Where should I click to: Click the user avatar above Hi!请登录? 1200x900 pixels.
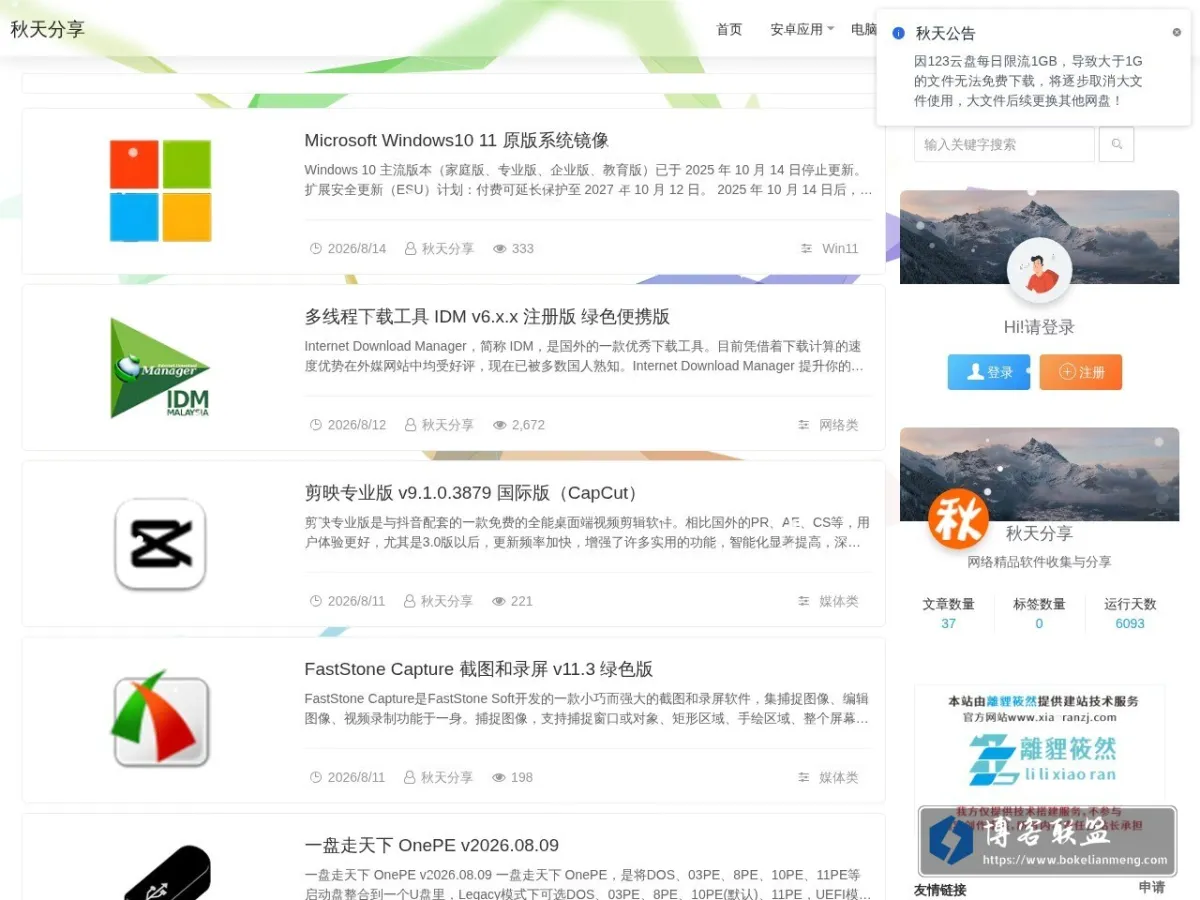point(1039,271)
